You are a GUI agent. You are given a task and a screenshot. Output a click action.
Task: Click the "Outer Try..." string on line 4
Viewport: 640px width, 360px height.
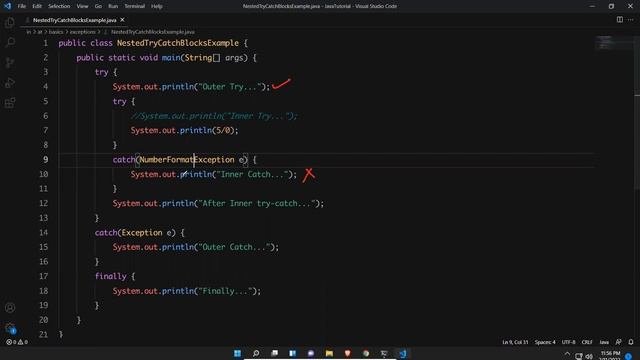pos(229,87)
